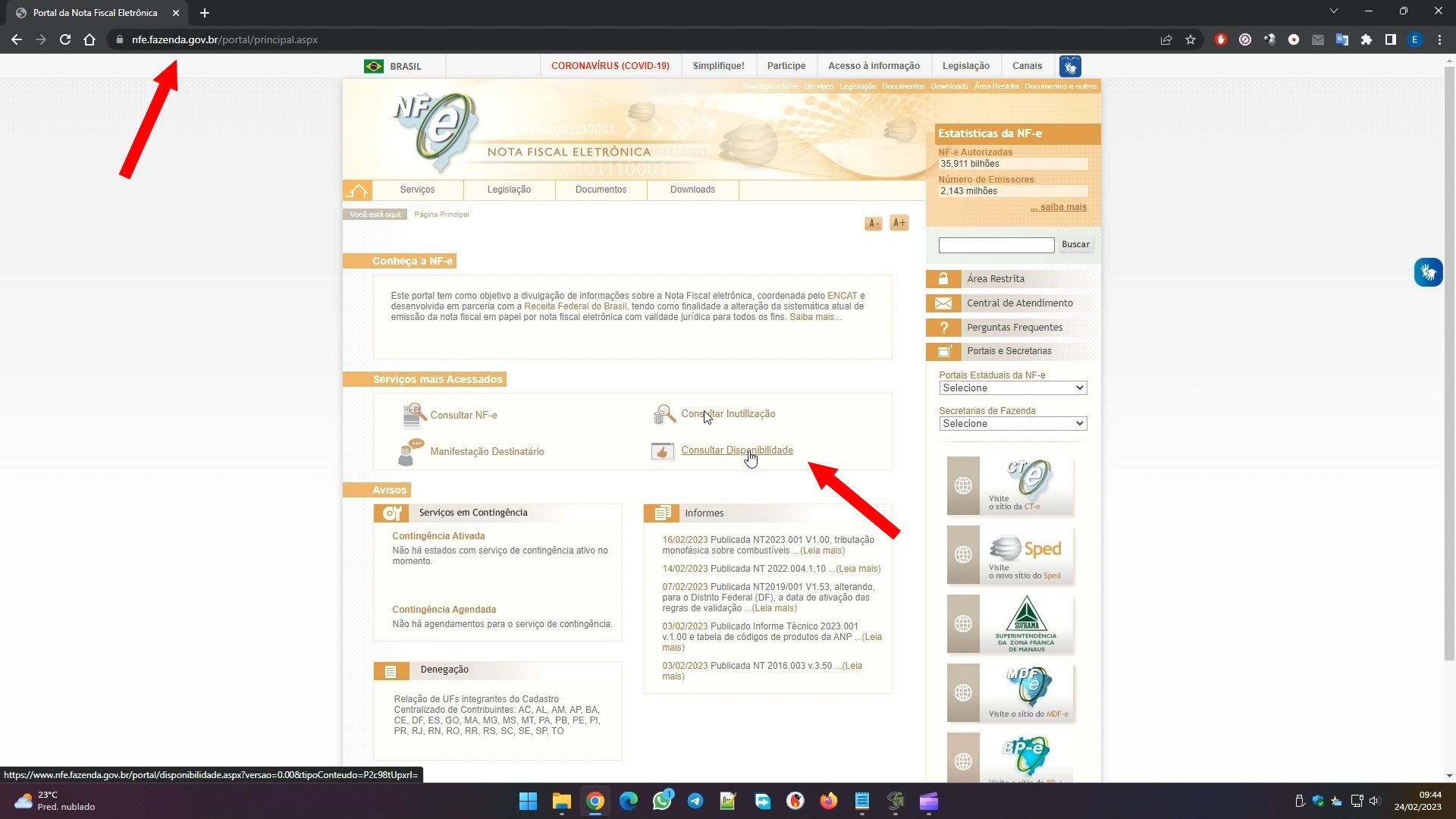This screenshot has height=819, width=1456.
Task: Click Leia mais for the 14/02/2023 notice
Action: point(858,569)
